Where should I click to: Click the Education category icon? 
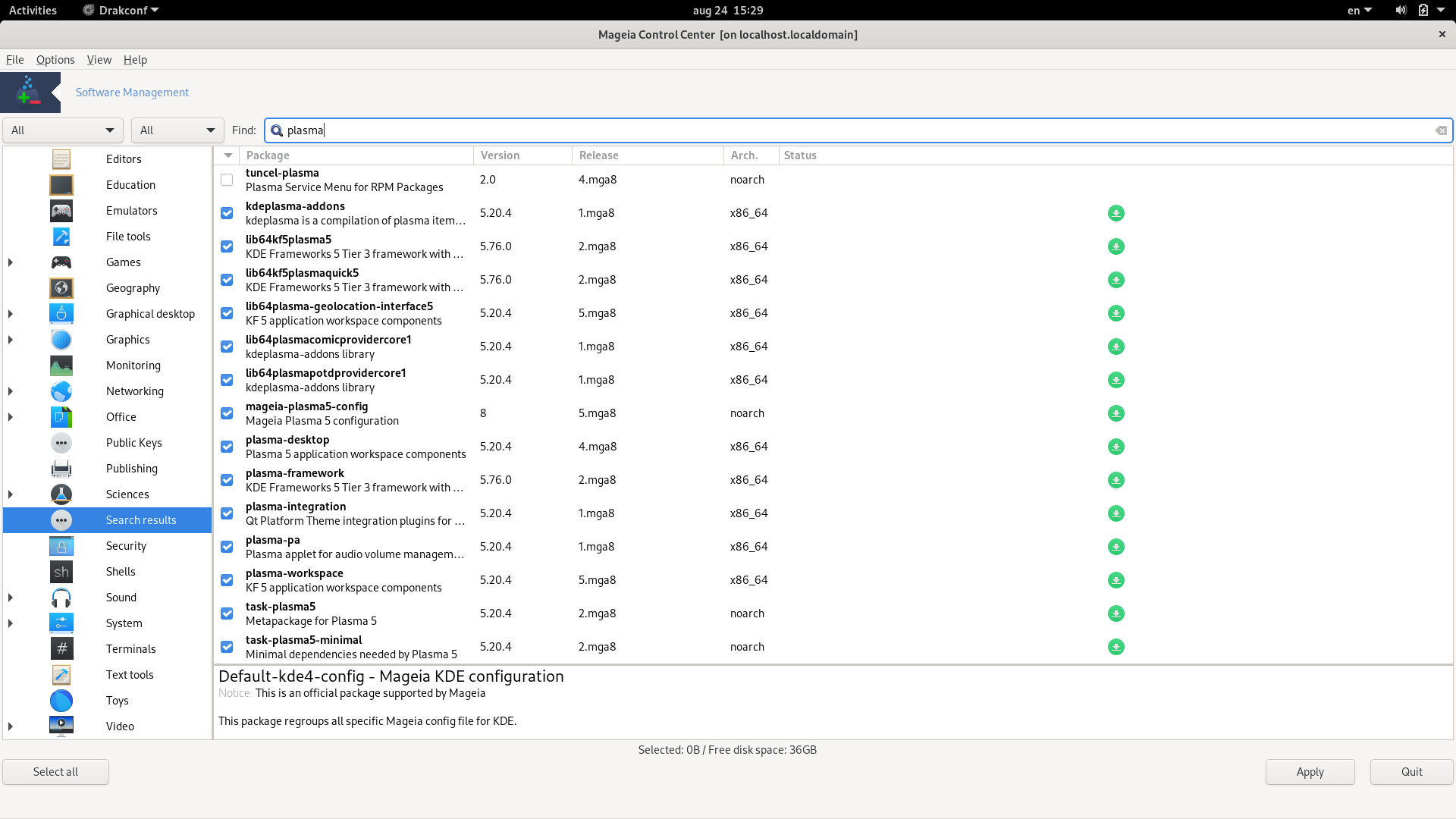61,185
